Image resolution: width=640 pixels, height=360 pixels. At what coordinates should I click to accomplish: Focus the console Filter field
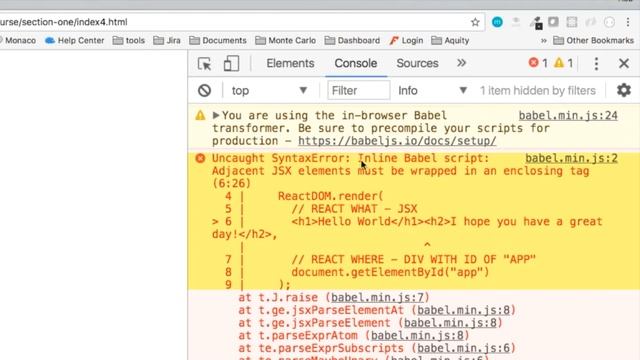pyautogui.click(x=358, y=90)
